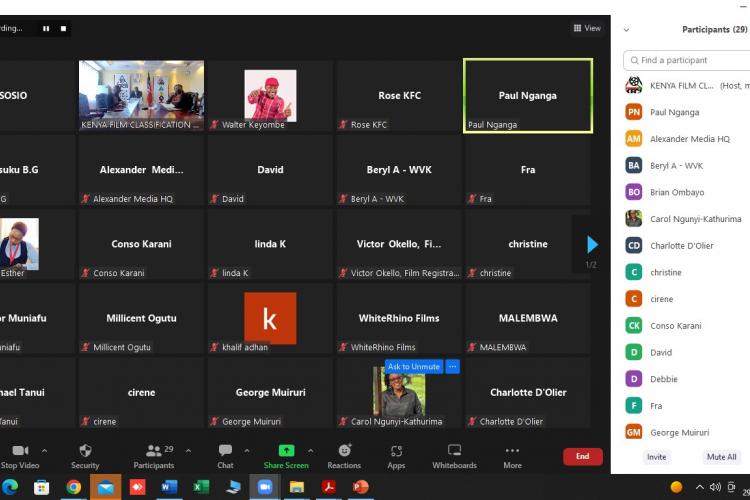Click the red End meeting button
Viewport: 750px width, 500px height.
[582, 456]
